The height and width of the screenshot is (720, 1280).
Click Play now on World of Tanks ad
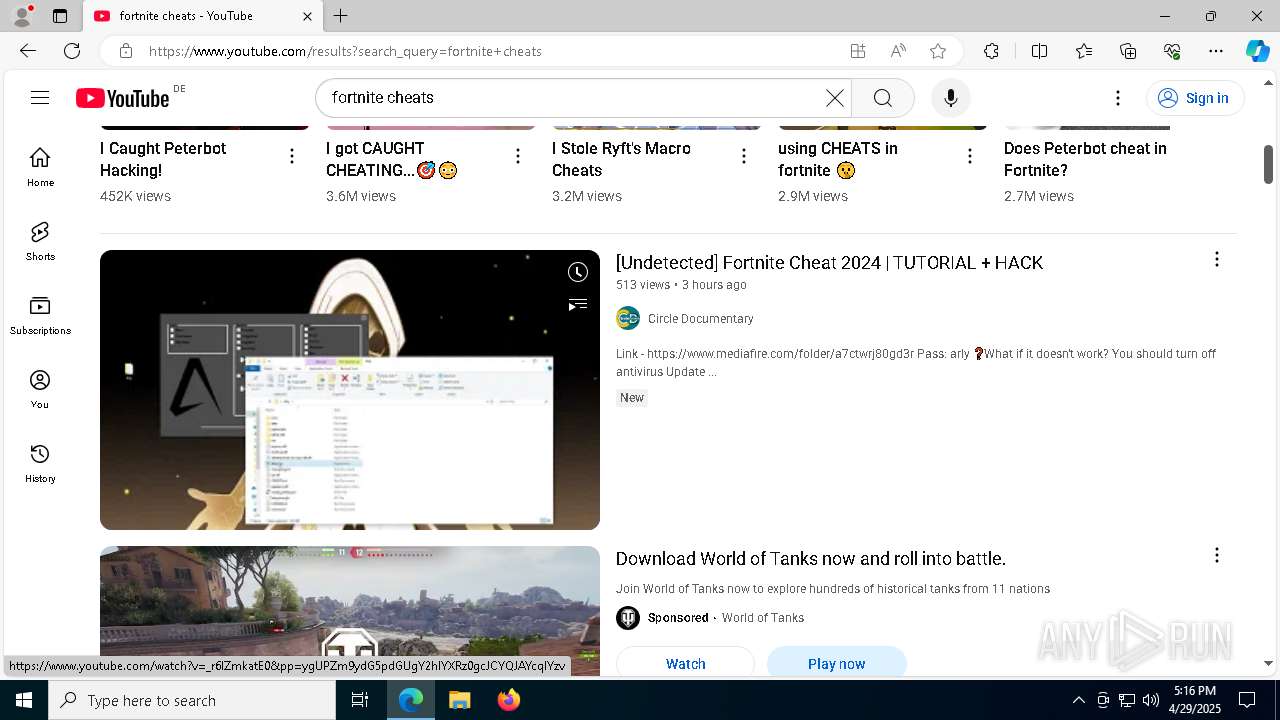pyautogui.click(x=836, y=663)
